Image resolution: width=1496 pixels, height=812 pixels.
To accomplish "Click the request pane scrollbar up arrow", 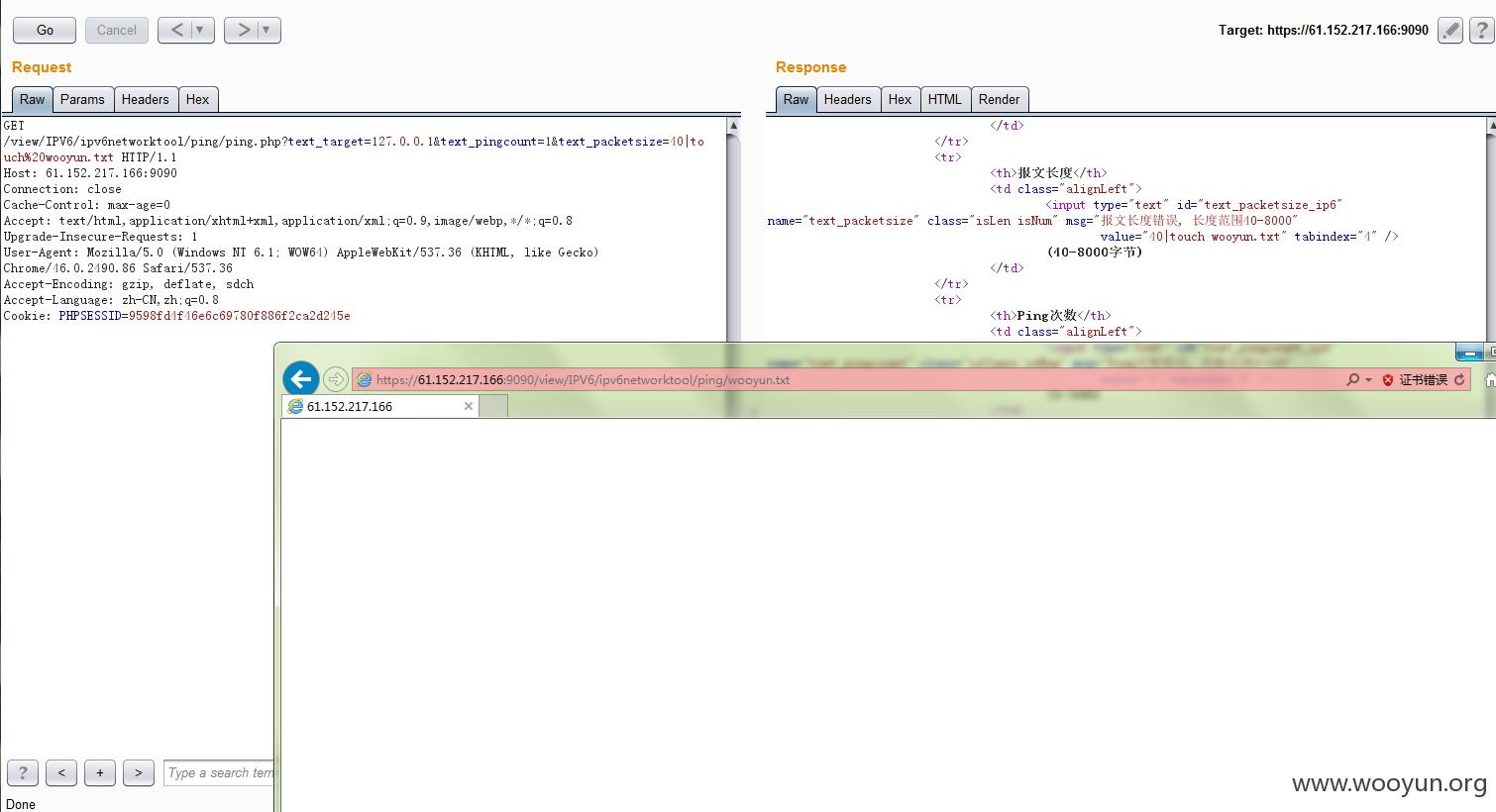I will (x=733, y=126).
